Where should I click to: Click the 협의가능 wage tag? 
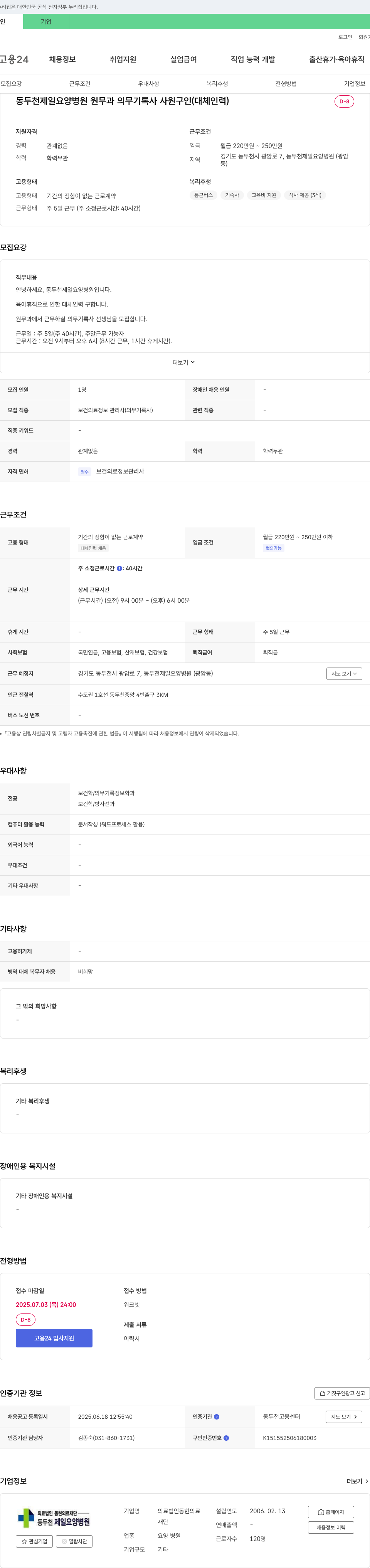tap(273, 548)
